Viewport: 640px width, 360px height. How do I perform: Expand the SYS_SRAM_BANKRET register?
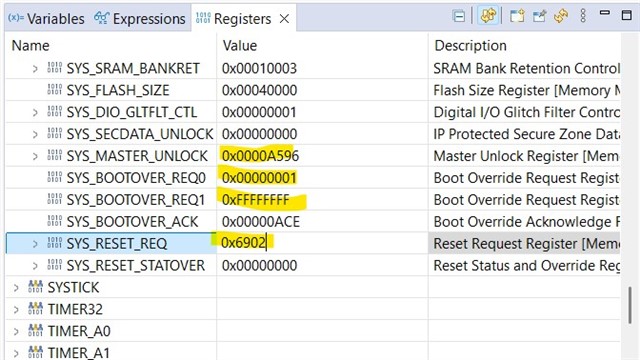coord(35,69)
